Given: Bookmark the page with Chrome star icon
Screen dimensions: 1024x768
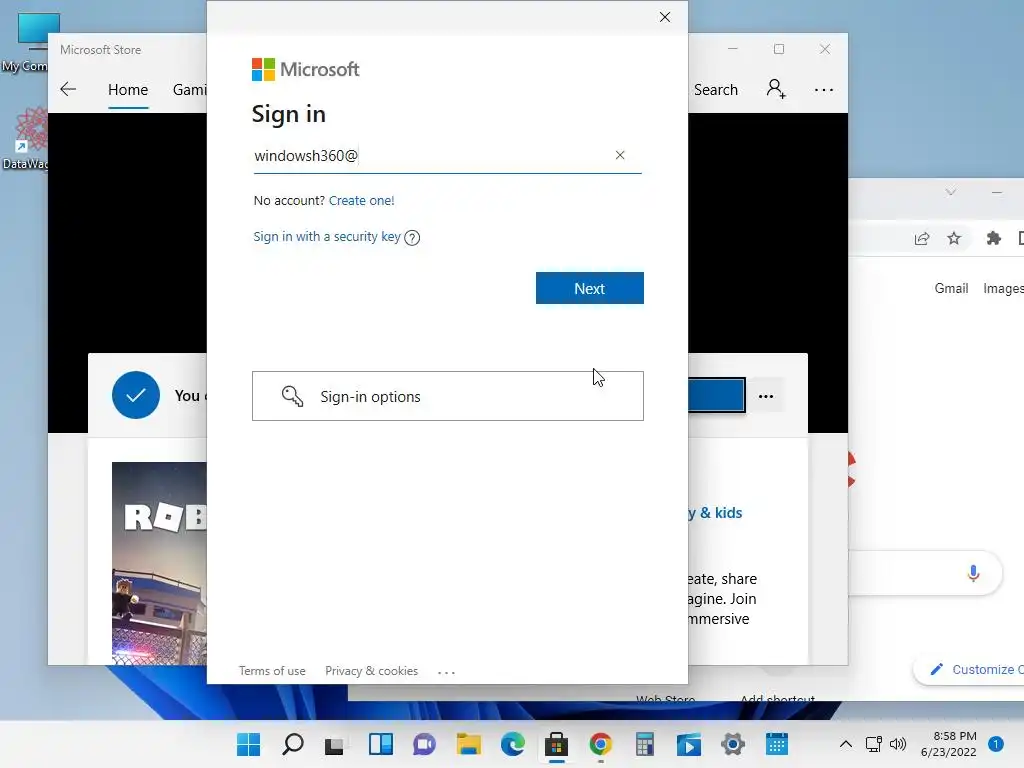Looking at the screenshot, I should (954, 238).
